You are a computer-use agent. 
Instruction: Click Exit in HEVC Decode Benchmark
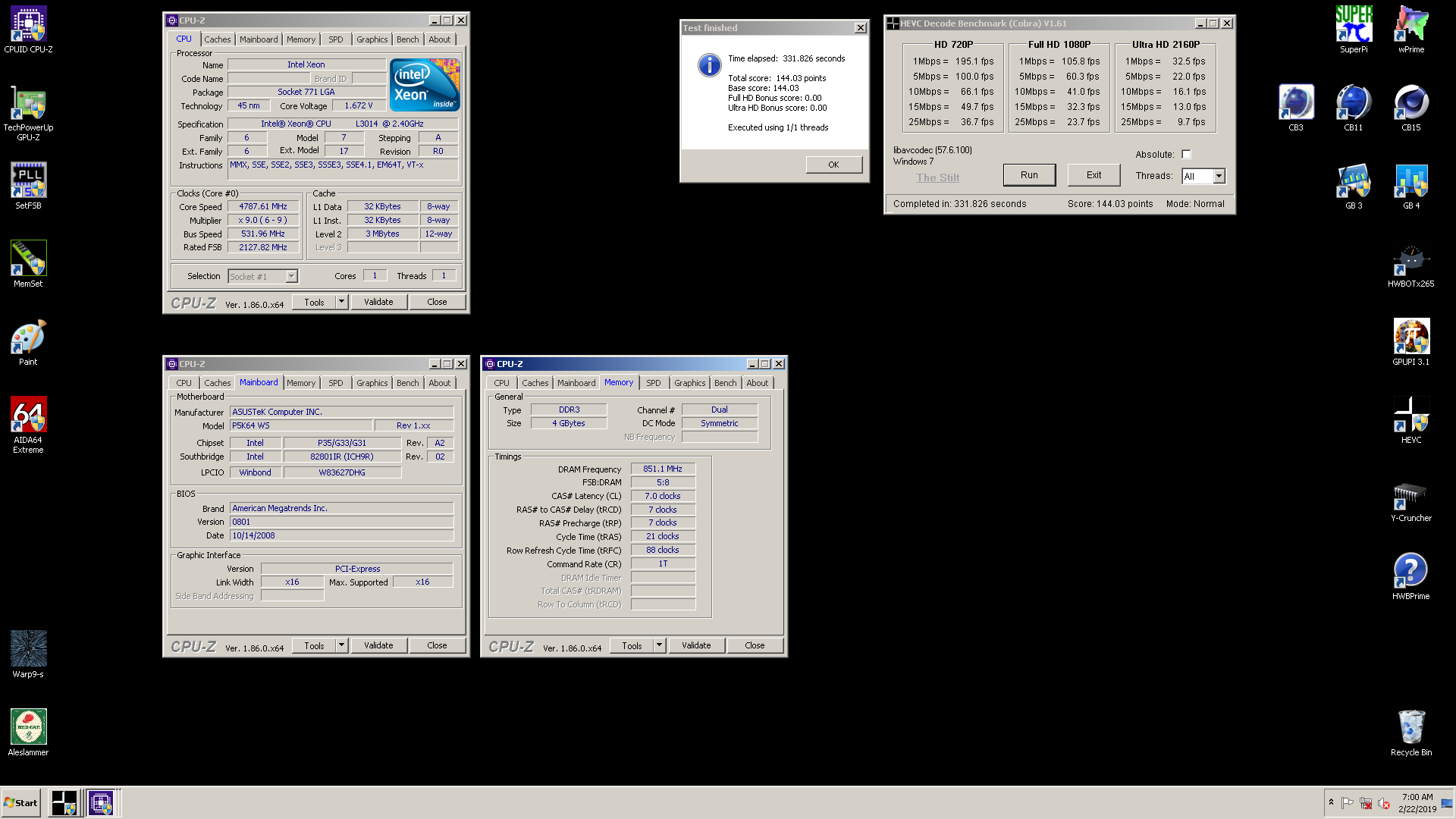(x=1094, y=175)
